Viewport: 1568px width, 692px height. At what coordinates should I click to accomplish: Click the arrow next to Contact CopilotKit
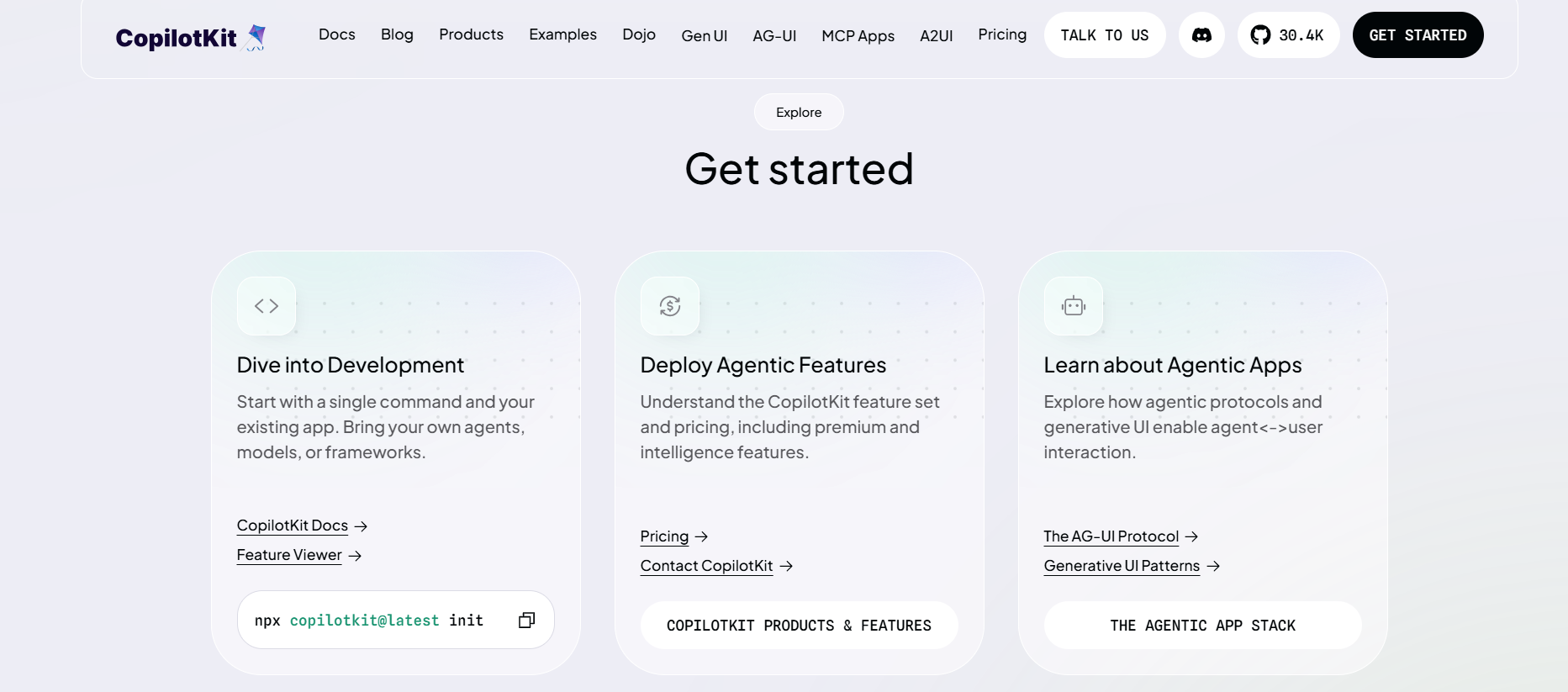(x=786, y=566)
